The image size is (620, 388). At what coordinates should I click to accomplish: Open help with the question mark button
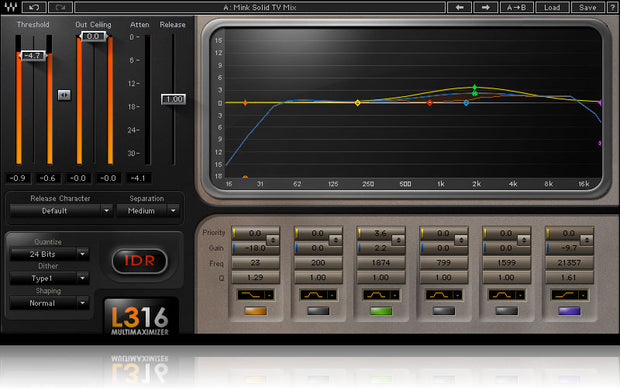click(x=612, y=7)
